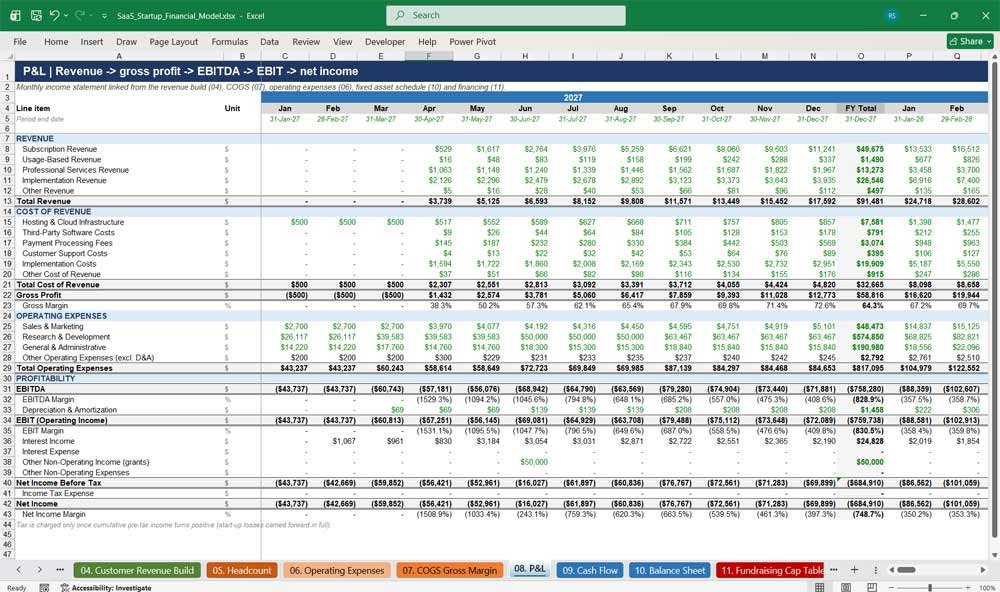Click the zoom out minus button
The image size is (1000, 592).
(x=891, y=587)
